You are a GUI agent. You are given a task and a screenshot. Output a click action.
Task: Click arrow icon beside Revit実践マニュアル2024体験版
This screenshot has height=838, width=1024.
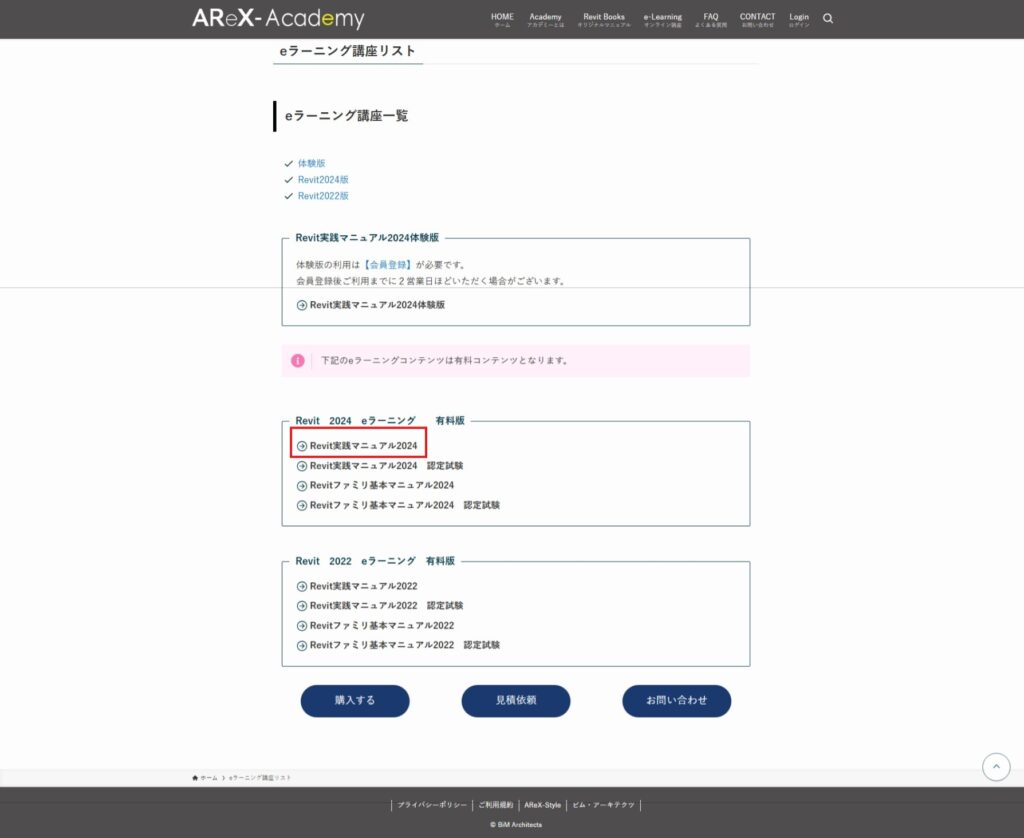coord(302,305)
